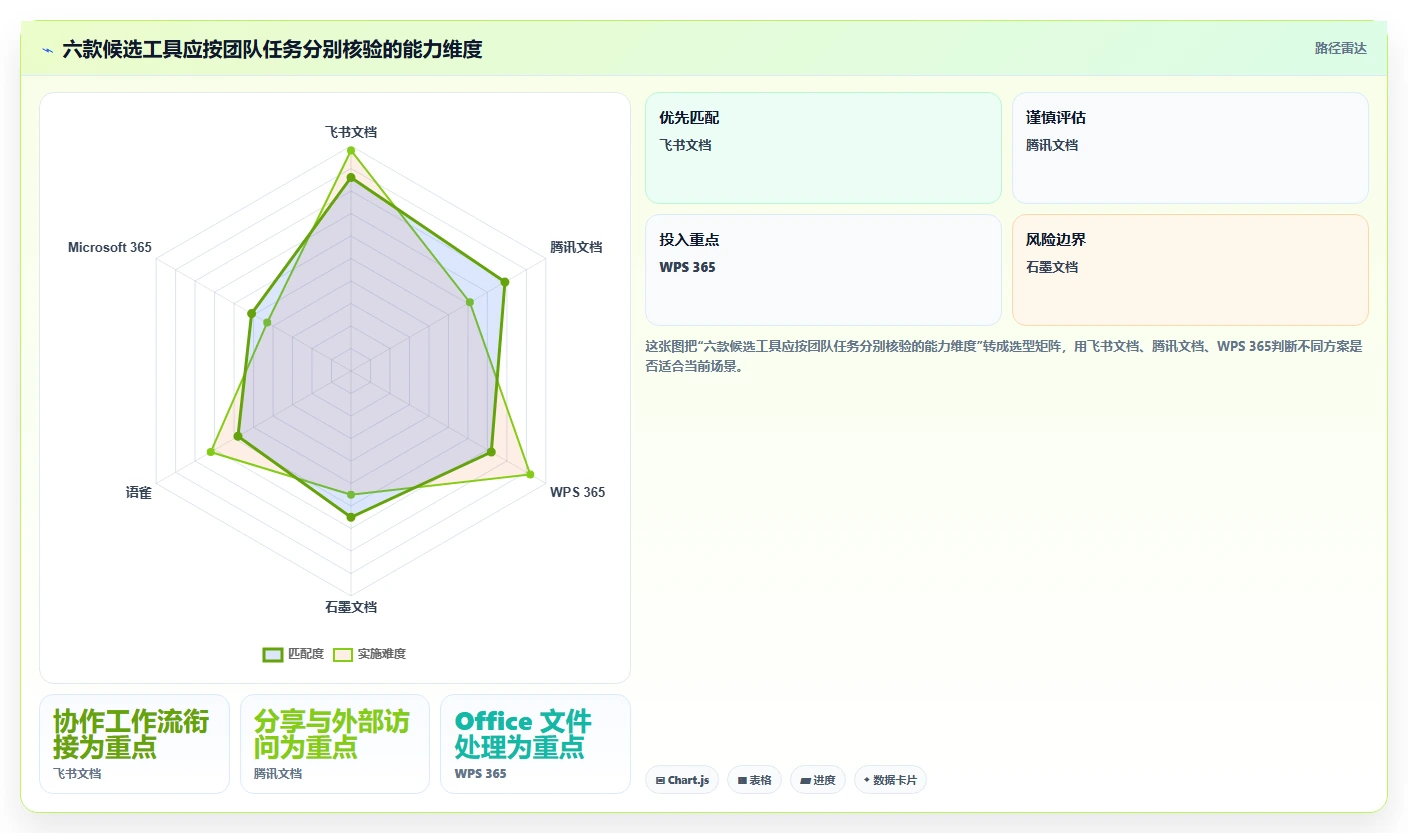This screenshot has width=1408, height=833.
Task: Click the 语雀 radar axis label
Action: pos(138,492)
